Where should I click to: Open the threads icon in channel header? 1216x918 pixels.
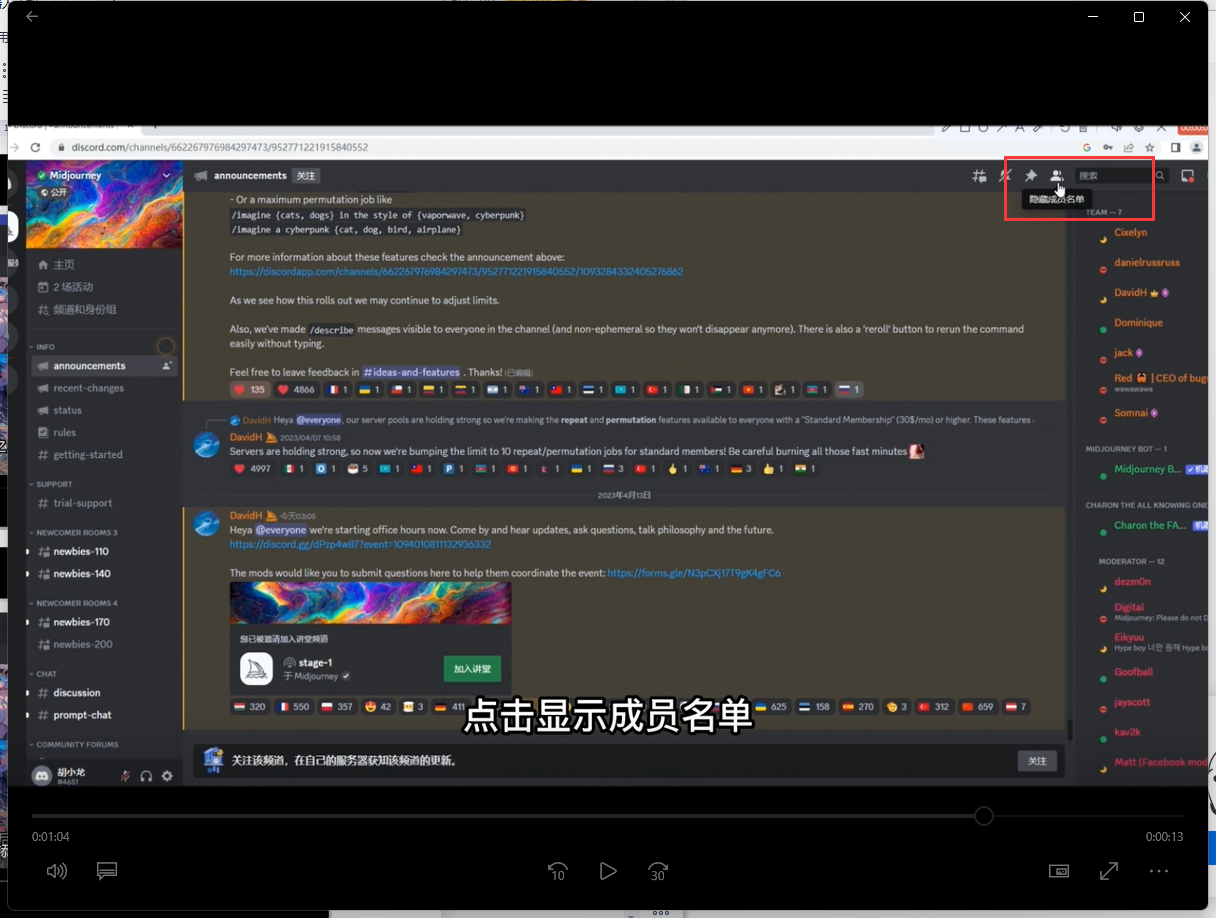980,175
